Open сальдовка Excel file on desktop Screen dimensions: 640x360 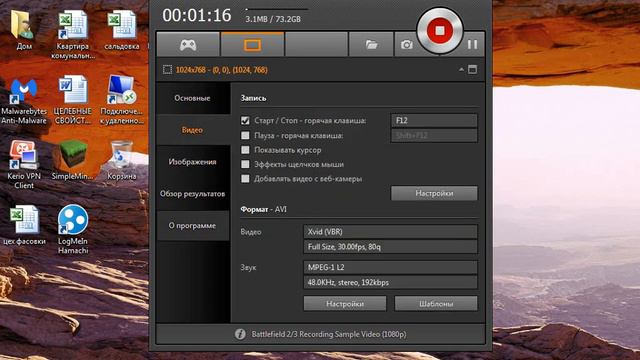click(x=122, y=31)
